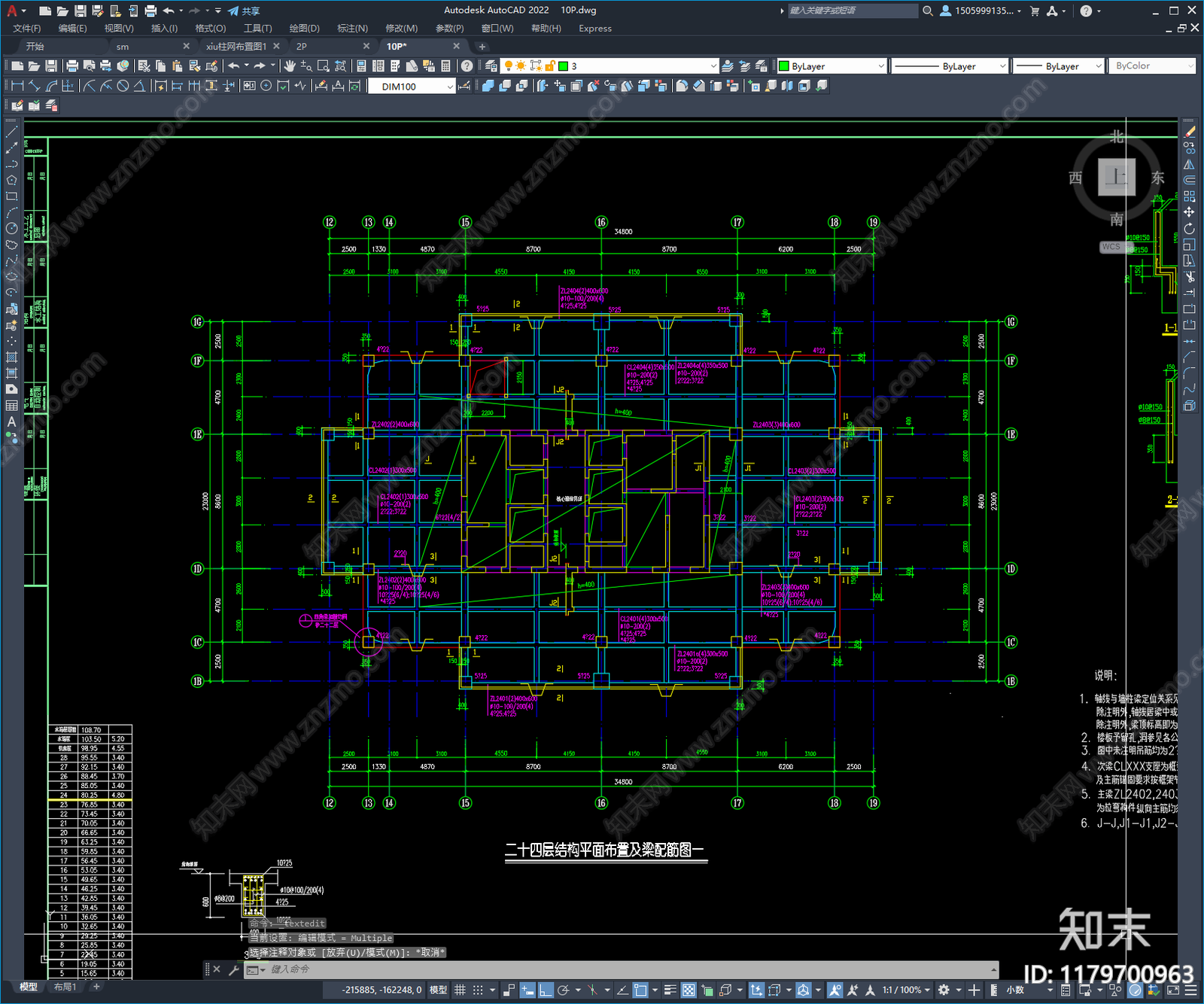Click the 上 top face of the ViewCube

click(1116, 178)
